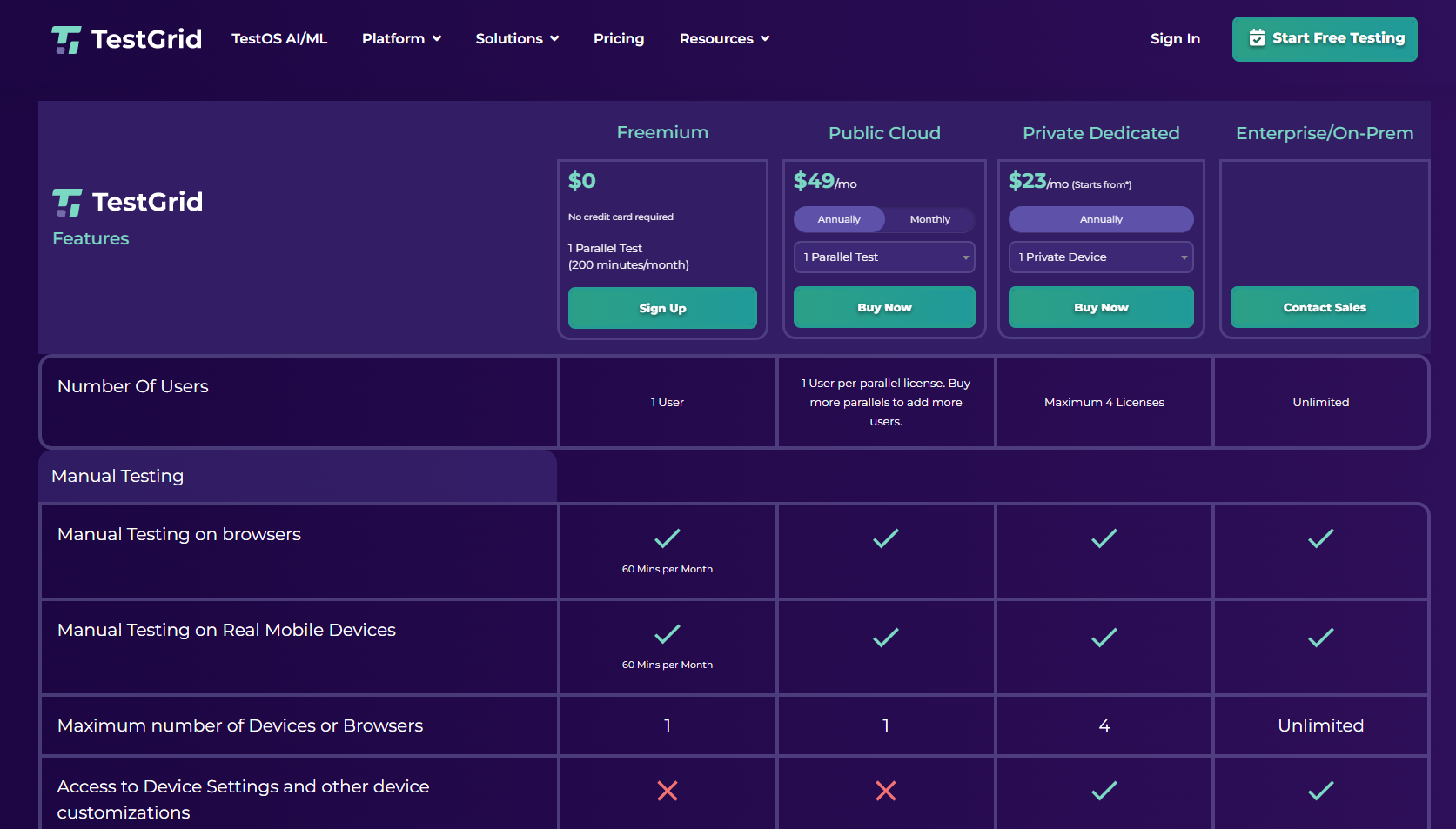This screenshot has height=829, width=1456.
Task: Open the 1 Private Device dropdown
Action: click(1101, 257)
